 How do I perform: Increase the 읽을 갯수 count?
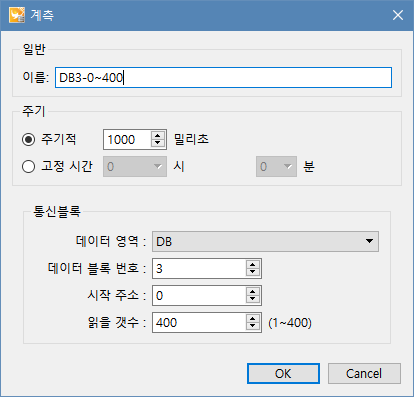click(x=253, y=319)
